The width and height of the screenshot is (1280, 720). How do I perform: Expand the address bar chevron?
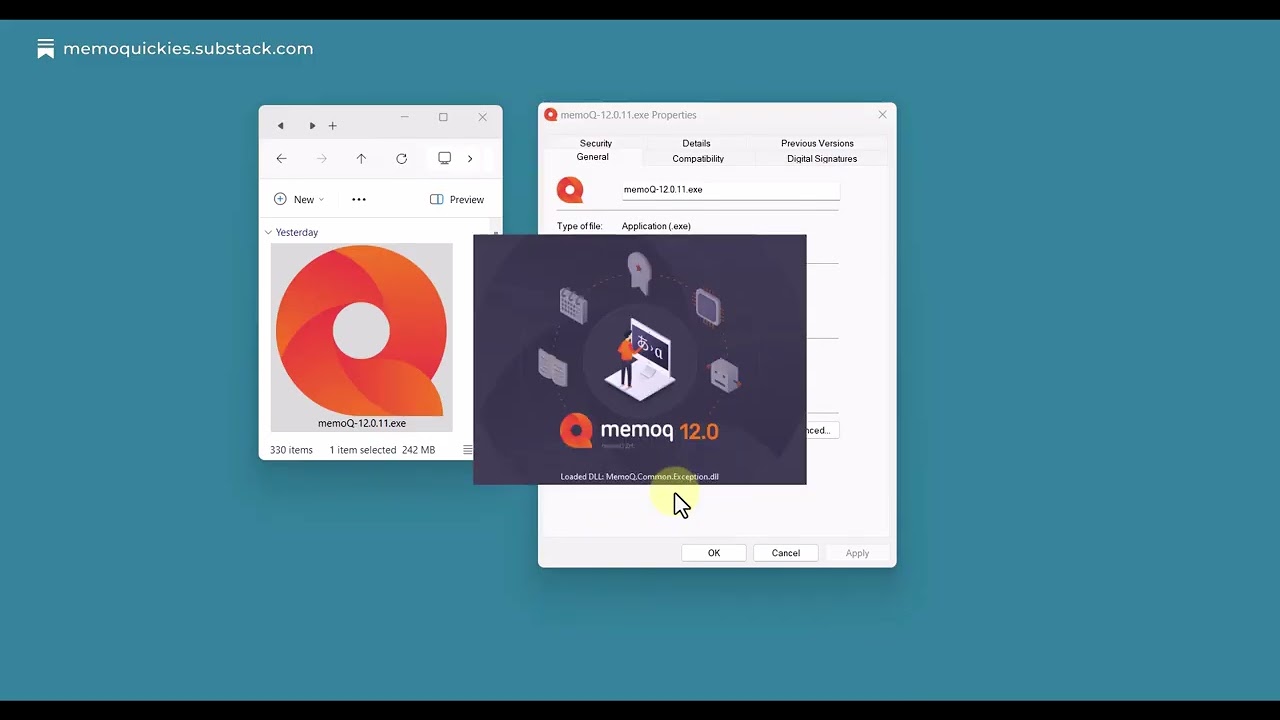(x=470, y=158)
